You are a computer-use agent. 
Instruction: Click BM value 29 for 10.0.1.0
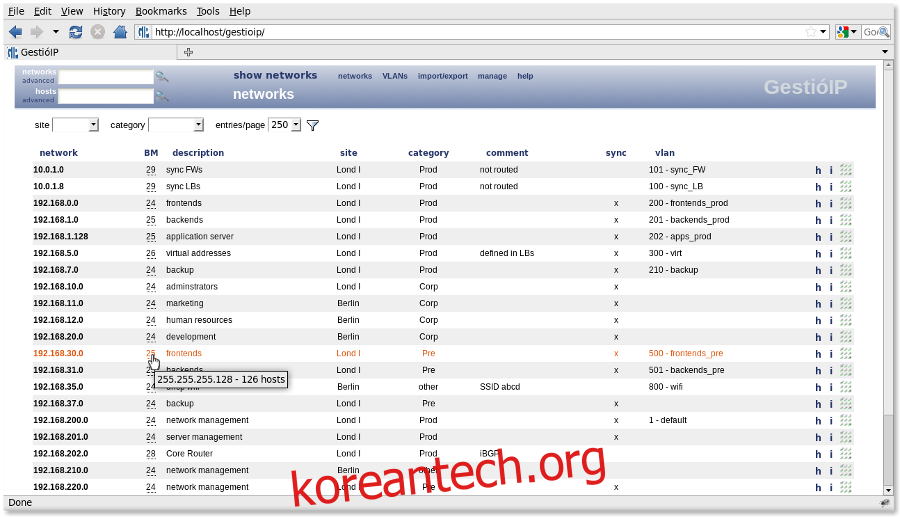point(150,170)
